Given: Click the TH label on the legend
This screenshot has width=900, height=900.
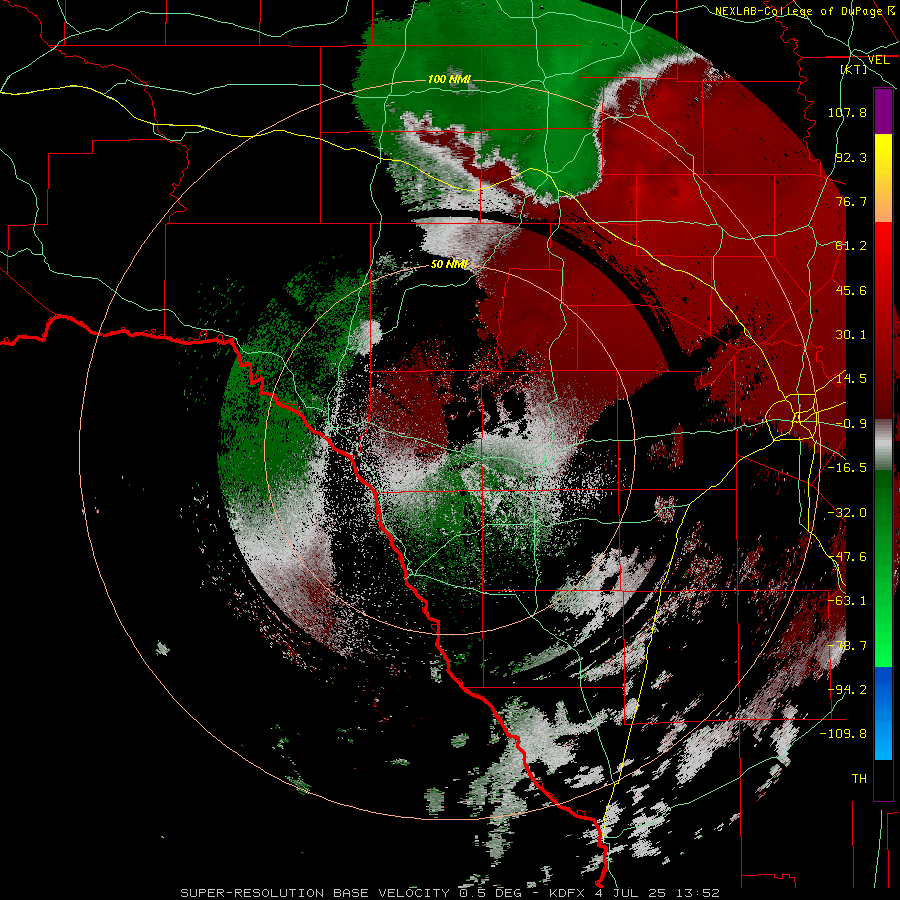Looking at the screenshot, I should 859,779.
